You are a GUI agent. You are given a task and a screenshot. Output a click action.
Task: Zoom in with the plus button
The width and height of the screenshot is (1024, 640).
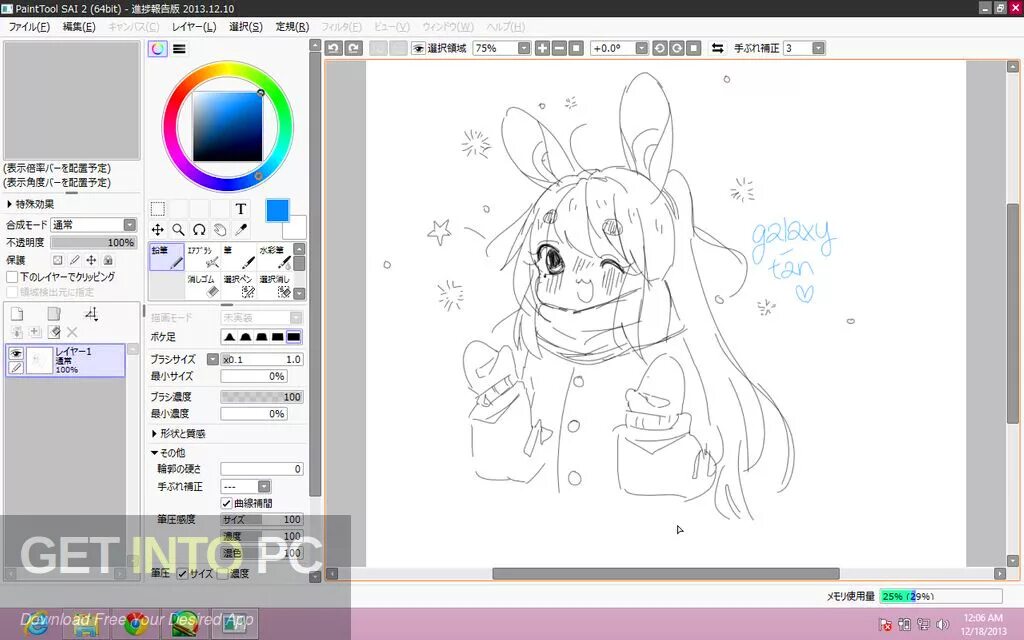pos(542,48)
